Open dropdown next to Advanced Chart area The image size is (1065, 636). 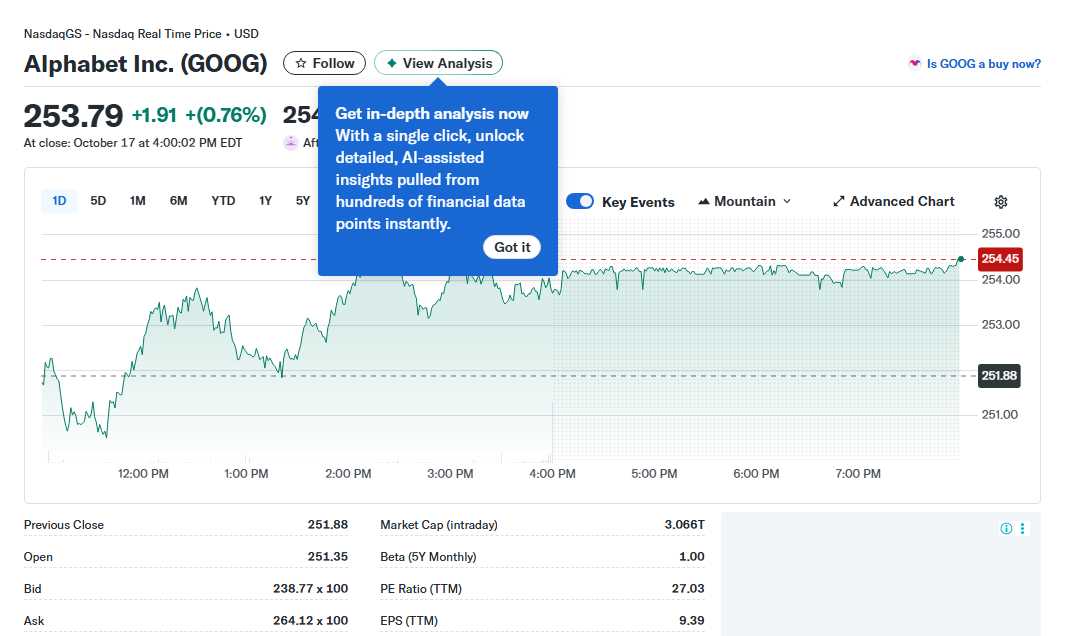coord(786,201)
